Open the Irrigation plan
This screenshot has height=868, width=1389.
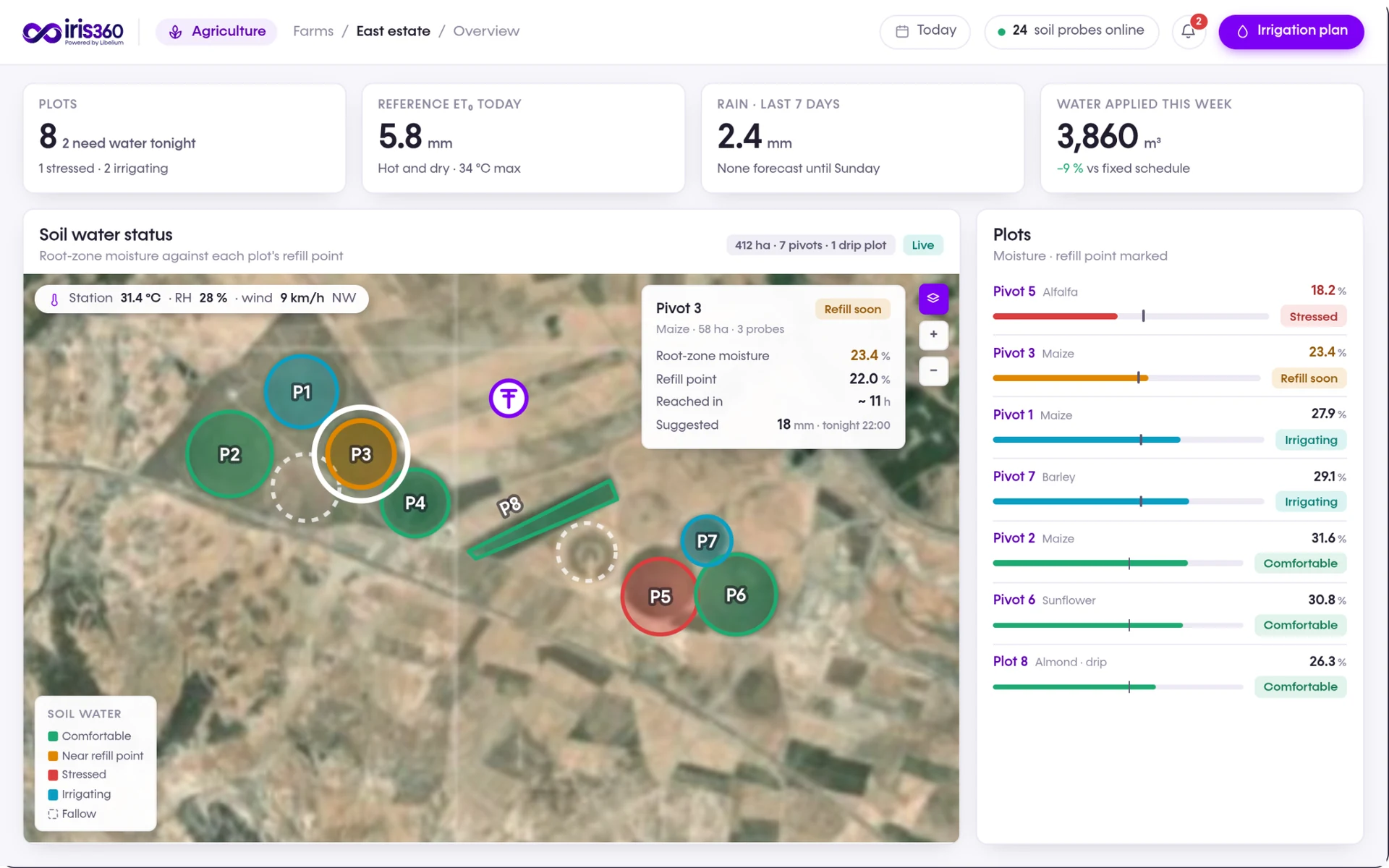click(1291, 31)
